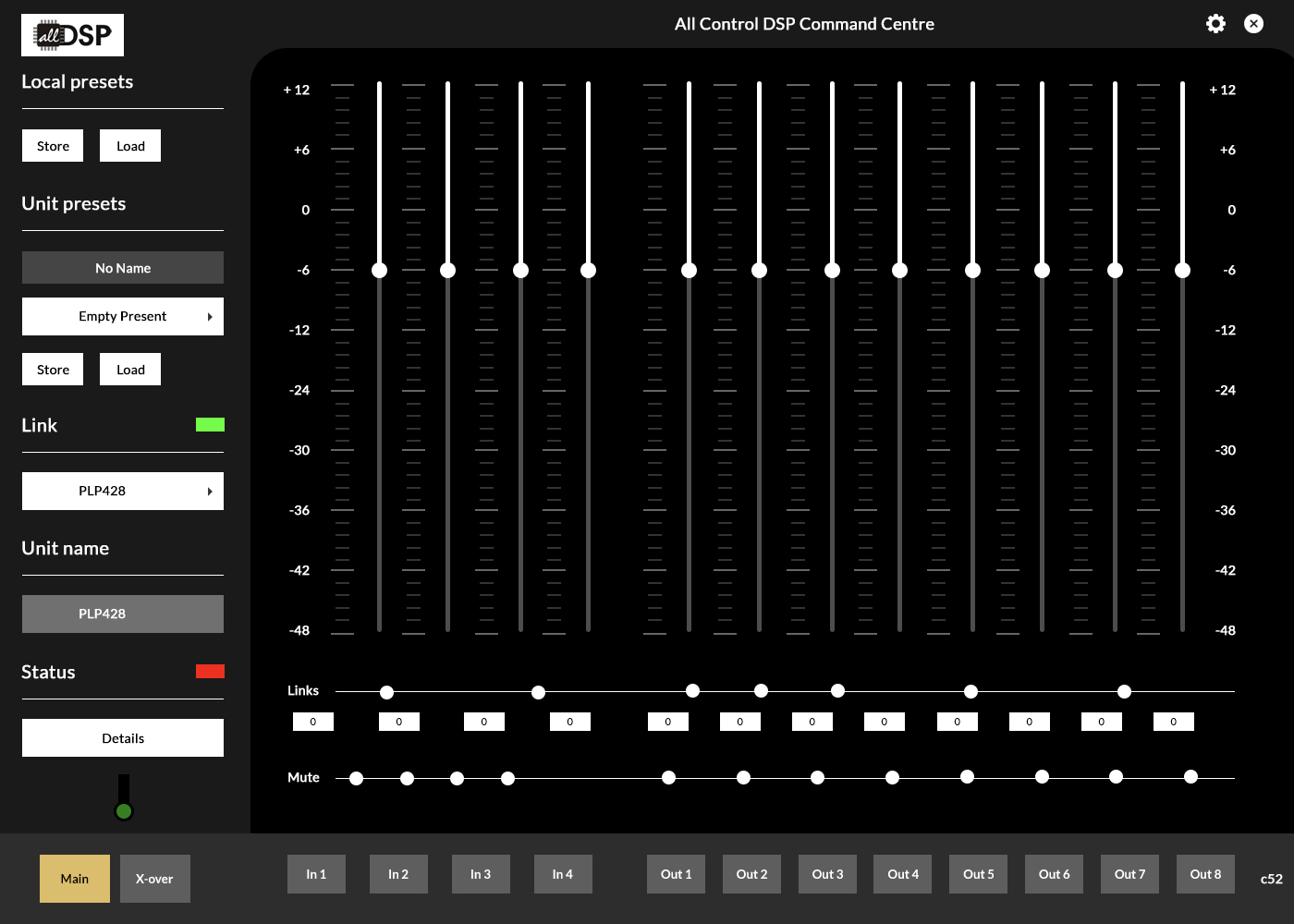Switch to the X-over tab
Image resolution: width=1294 pixels, height=924 pixels.
pos(154,879)
